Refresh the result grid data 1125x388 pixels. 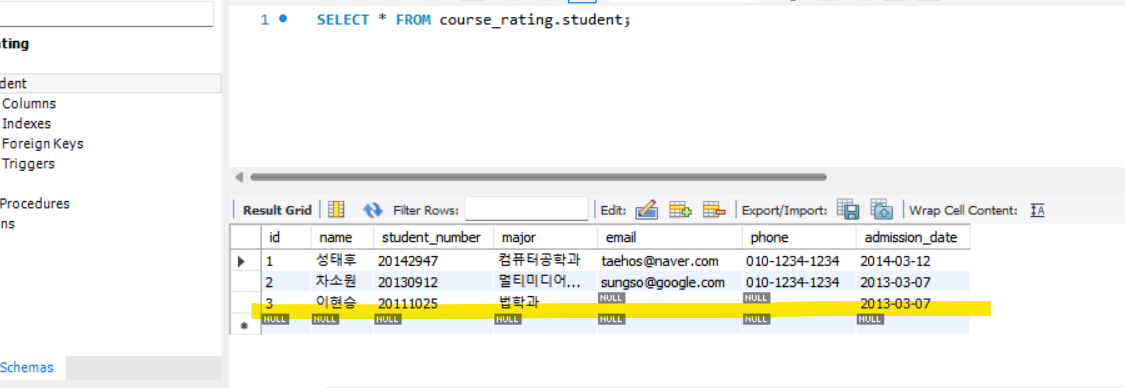click(373, 210)
